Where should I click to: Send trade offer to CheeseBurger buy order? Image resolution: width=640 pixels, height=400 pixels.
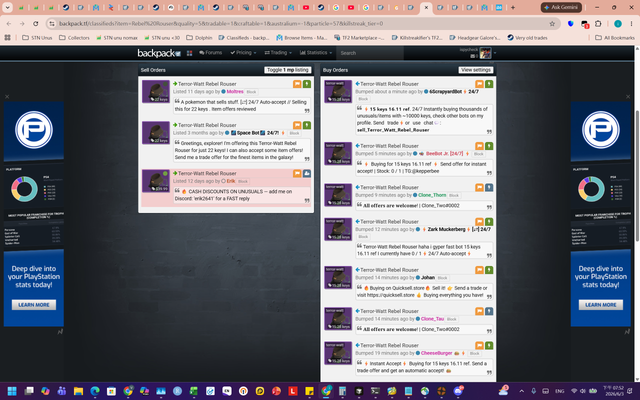[489, 346]
